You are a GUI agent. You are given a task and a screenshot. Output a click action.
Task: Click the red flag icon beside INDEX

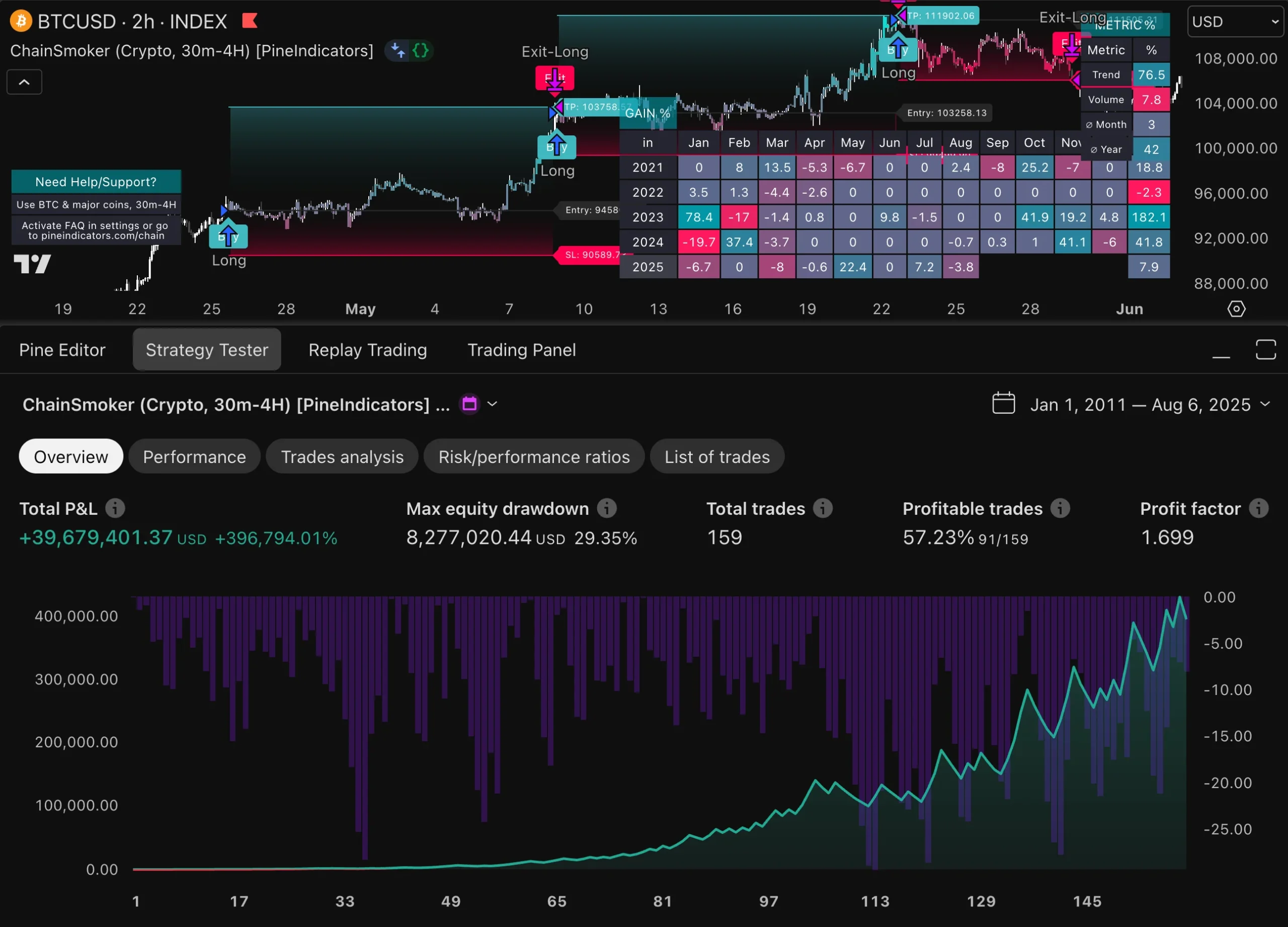click(x=250, y=21)
